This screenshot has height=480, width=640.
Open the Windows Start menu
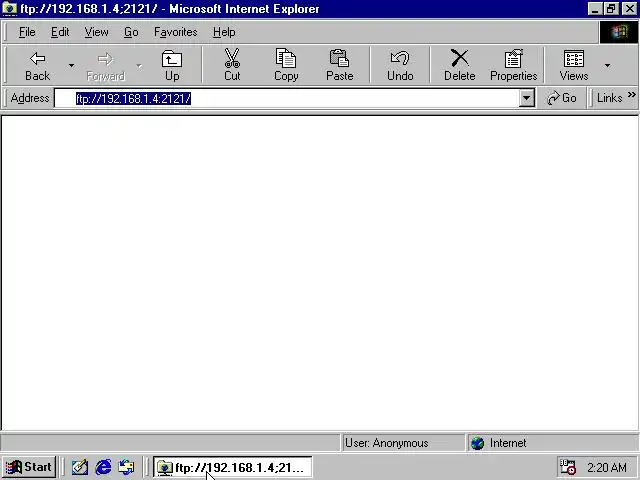tap(29, 467)
